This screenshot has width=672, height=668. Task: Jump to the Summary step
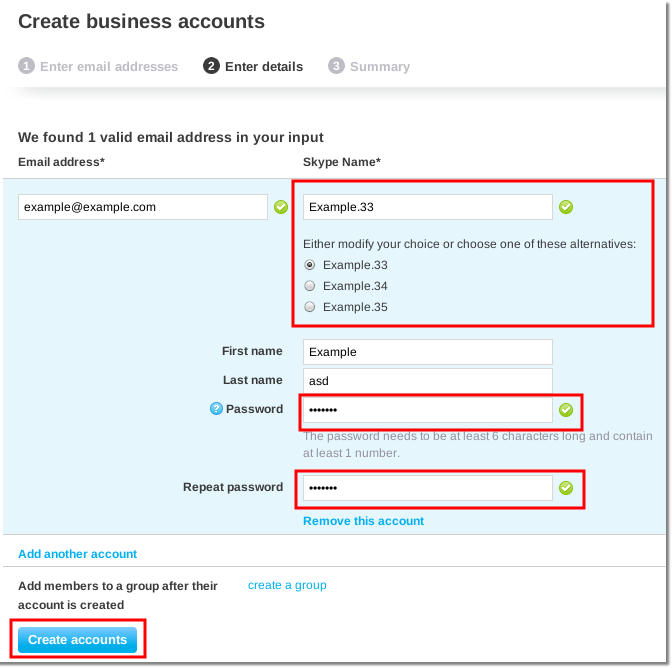pyautogui.click(x=379, y=67)
